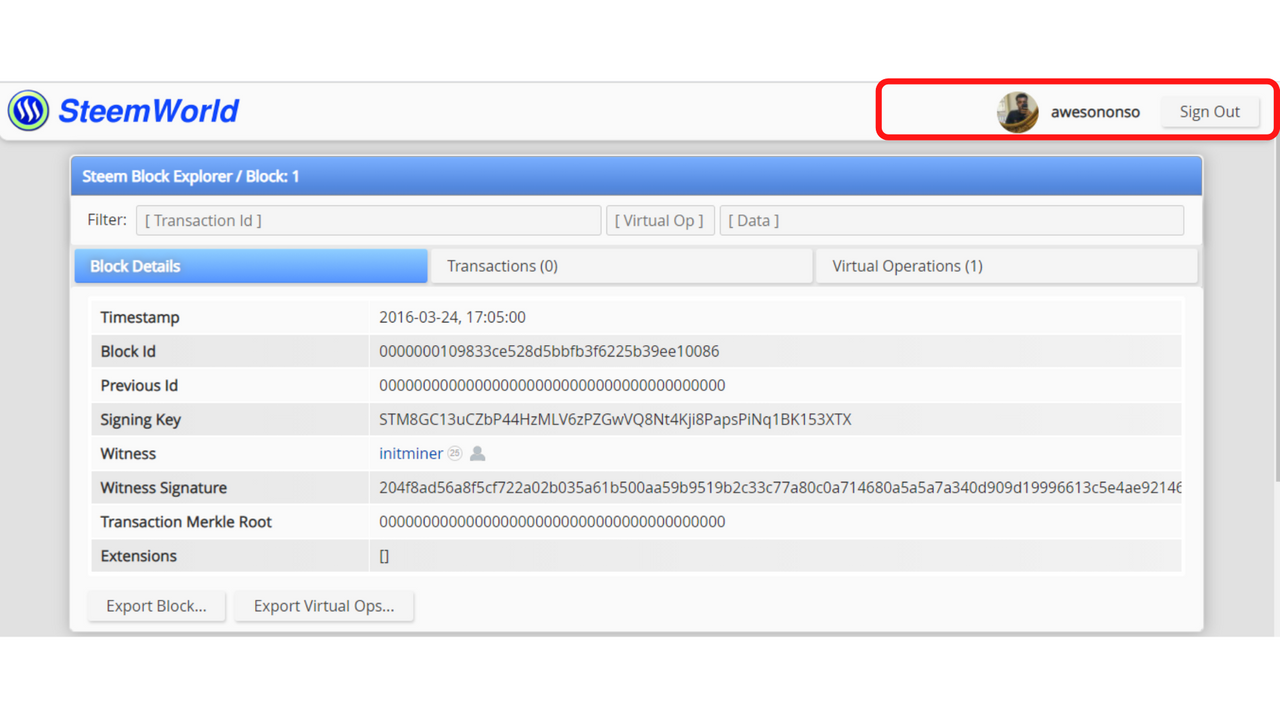Click the Extensions row label
The width and height of the screenshot is (1280, 720).
tap(138, 555)
